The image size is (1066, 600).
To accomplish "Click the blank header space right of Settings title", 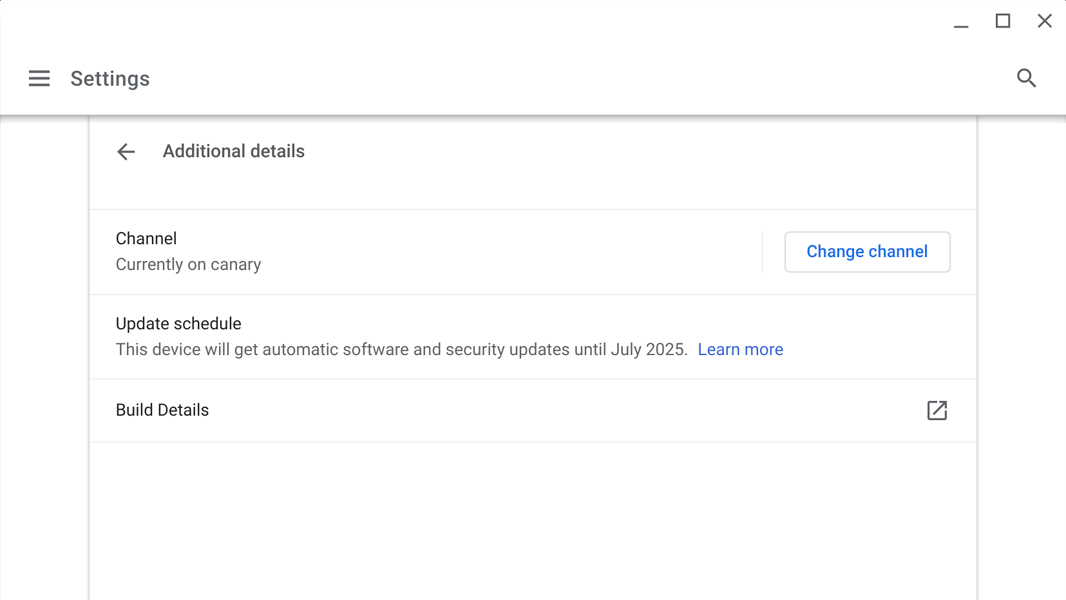I will 580,78.
